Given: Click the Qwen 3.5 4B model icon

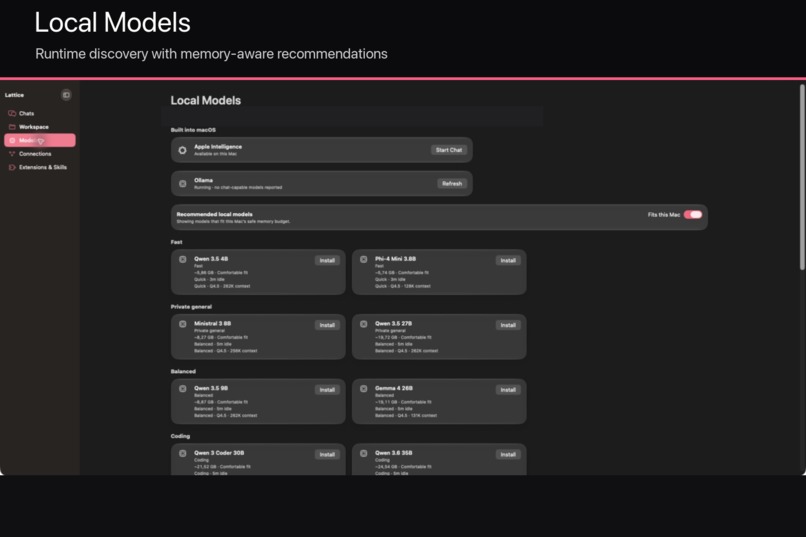Looking at the screenshot, I should pyautogui.click(x=182, y=260).
